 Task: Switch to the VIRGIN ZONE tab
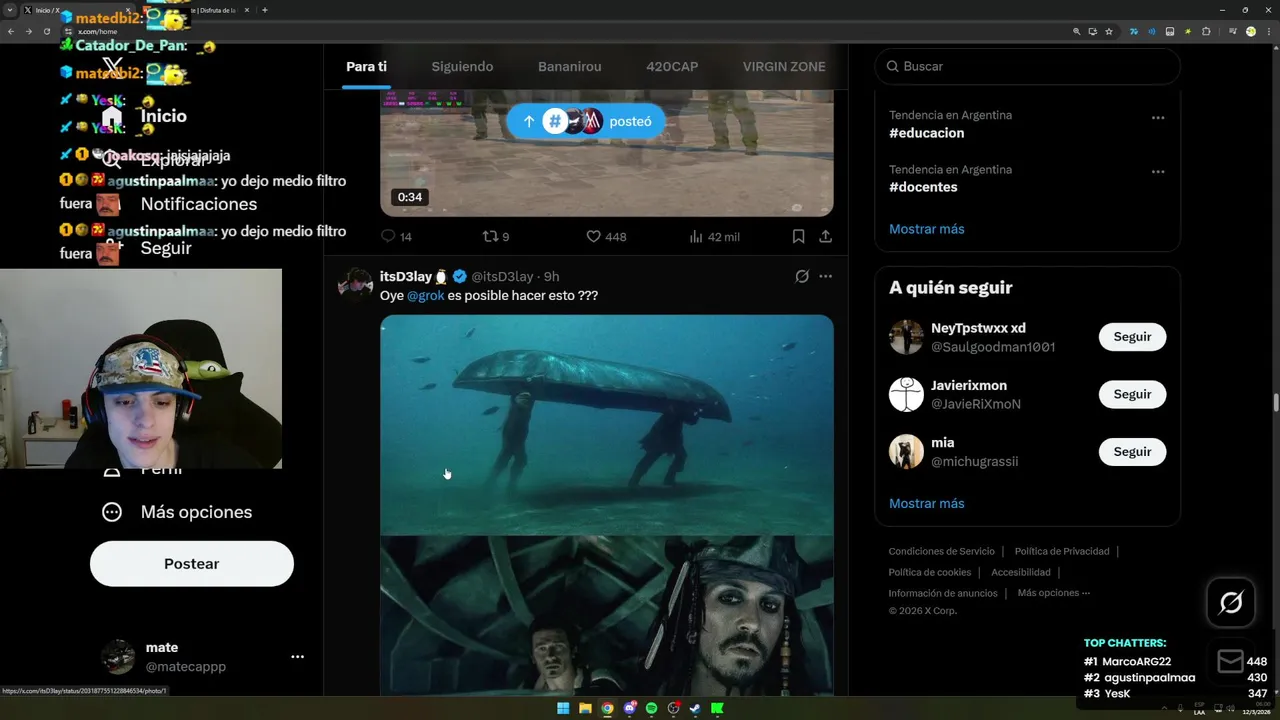(x=784, y=66)
